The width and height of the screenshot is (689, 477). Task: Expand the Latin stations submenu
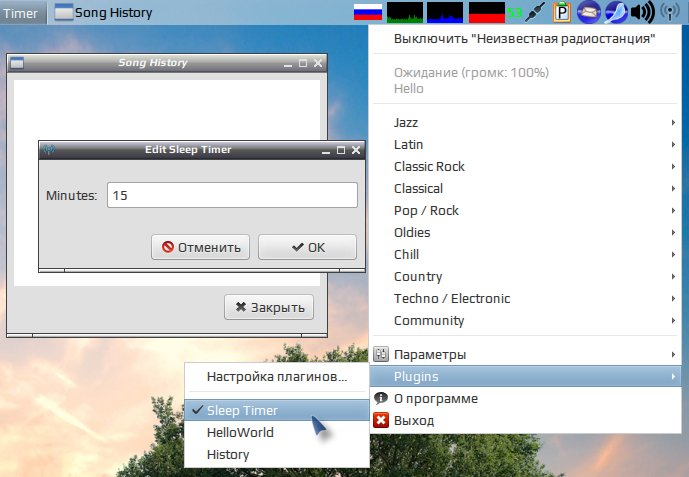tap(525, 145)
